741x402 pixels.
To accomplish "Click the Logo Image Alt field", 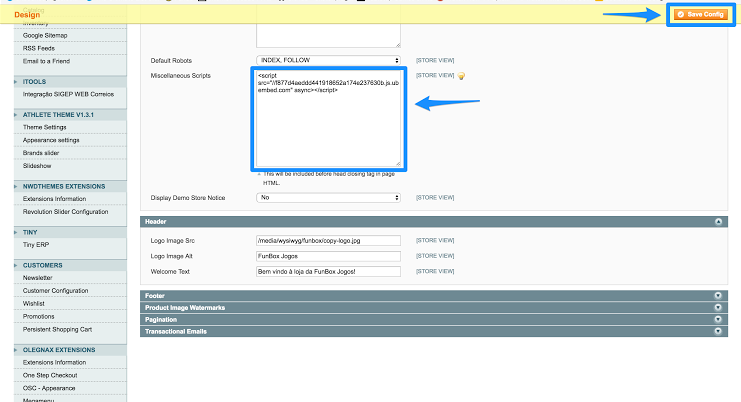I will (328, 256).
